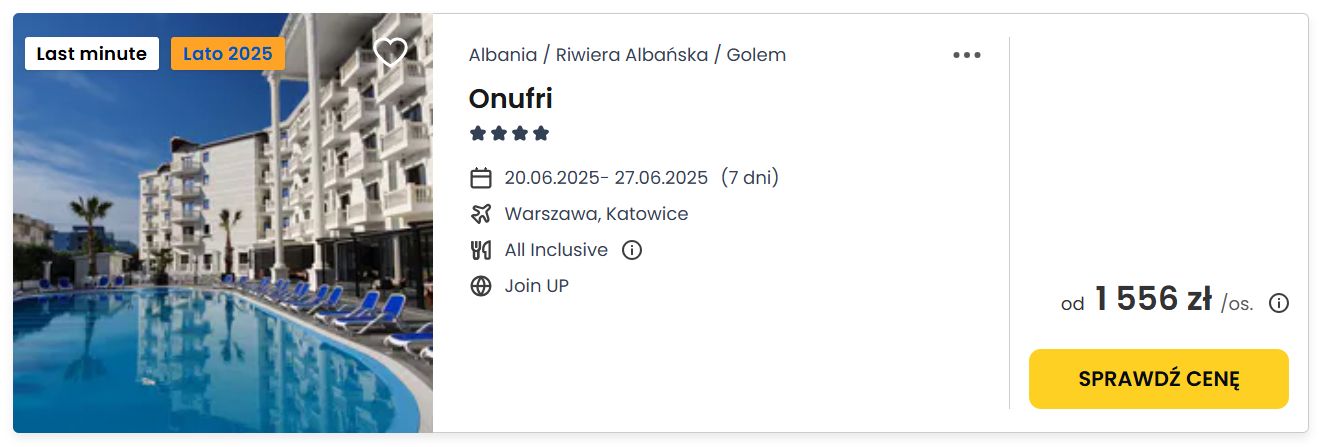Select the Last minute badge
This screenshot has width=1323, height=447.
pos(92,54)
